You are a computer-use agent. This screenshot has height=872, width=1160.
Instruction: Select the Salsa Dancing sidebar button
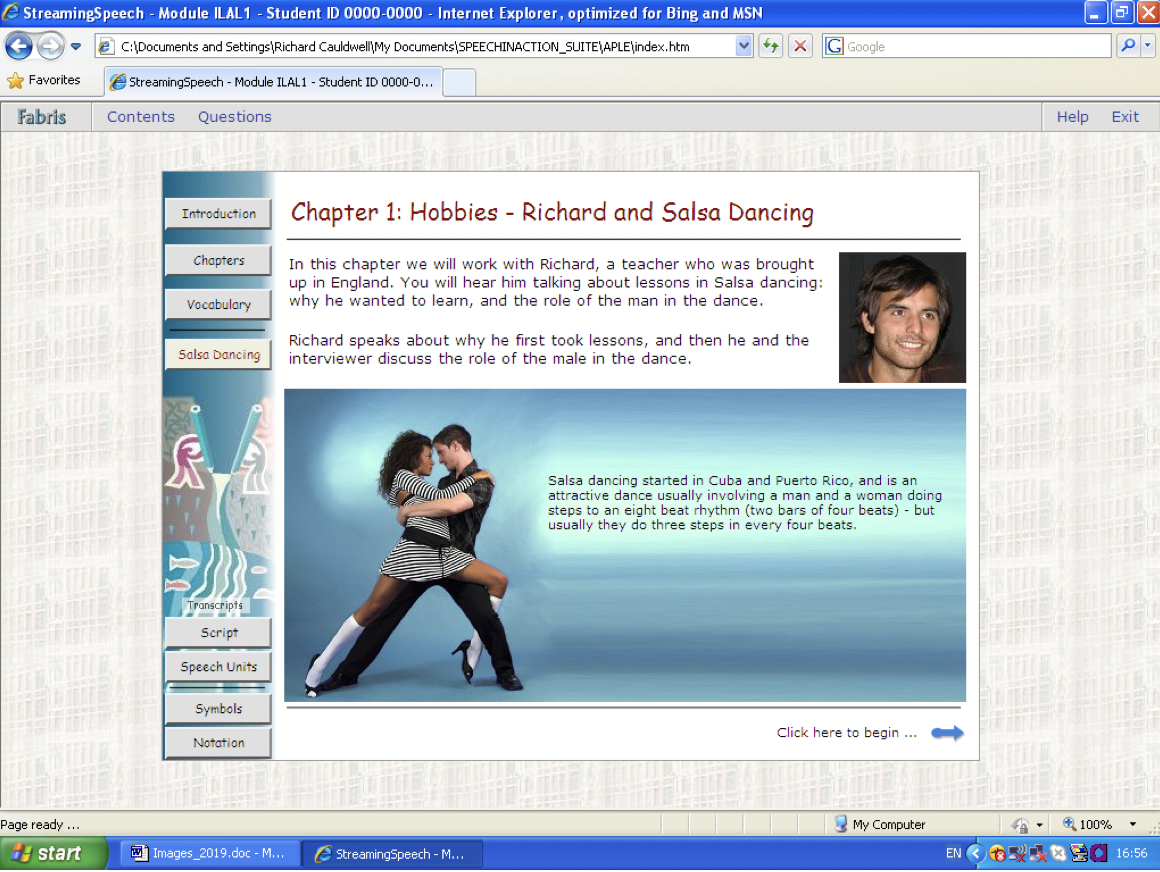click(218, 354)
